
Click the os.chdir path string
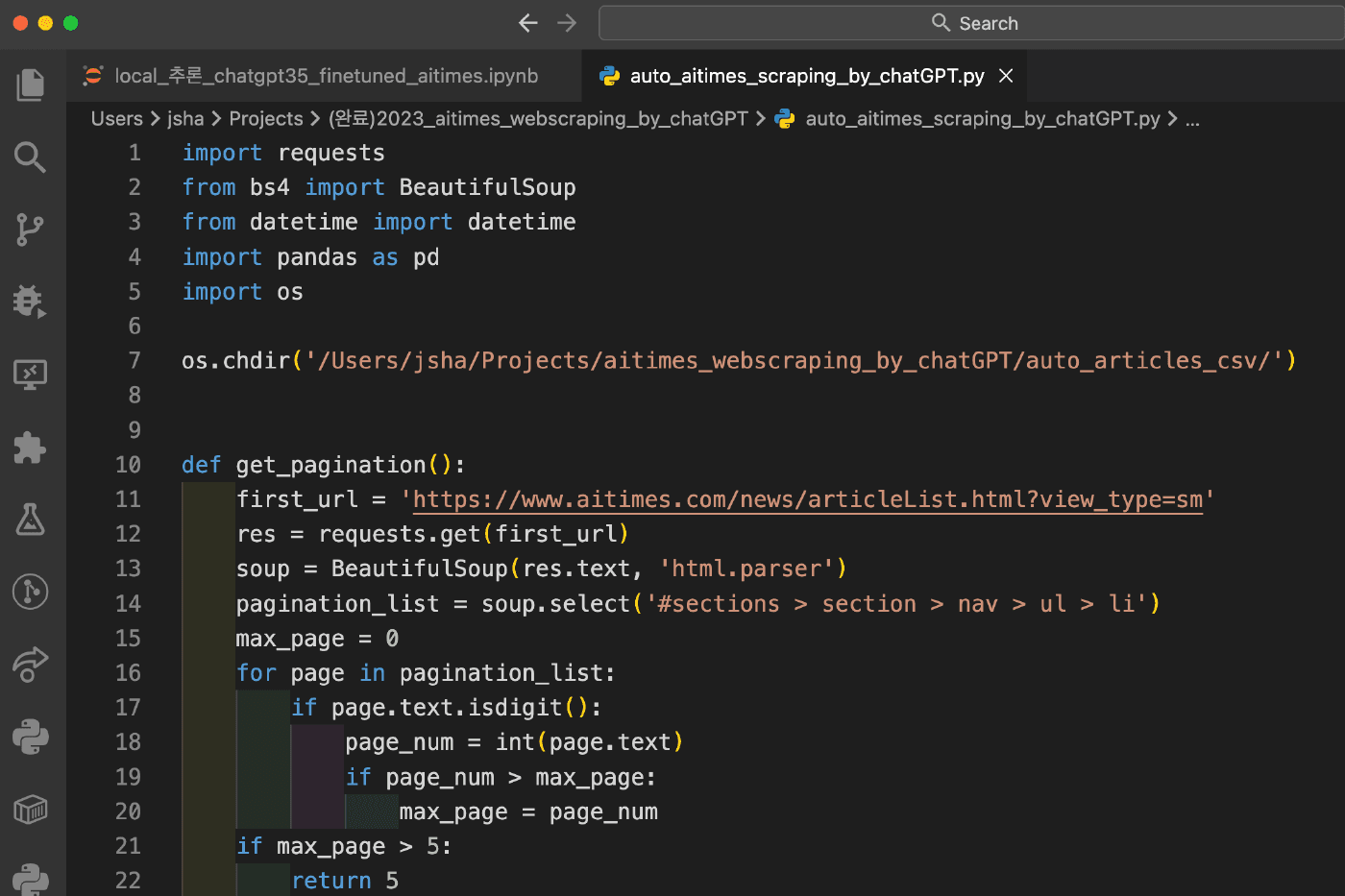pos(795,361)
